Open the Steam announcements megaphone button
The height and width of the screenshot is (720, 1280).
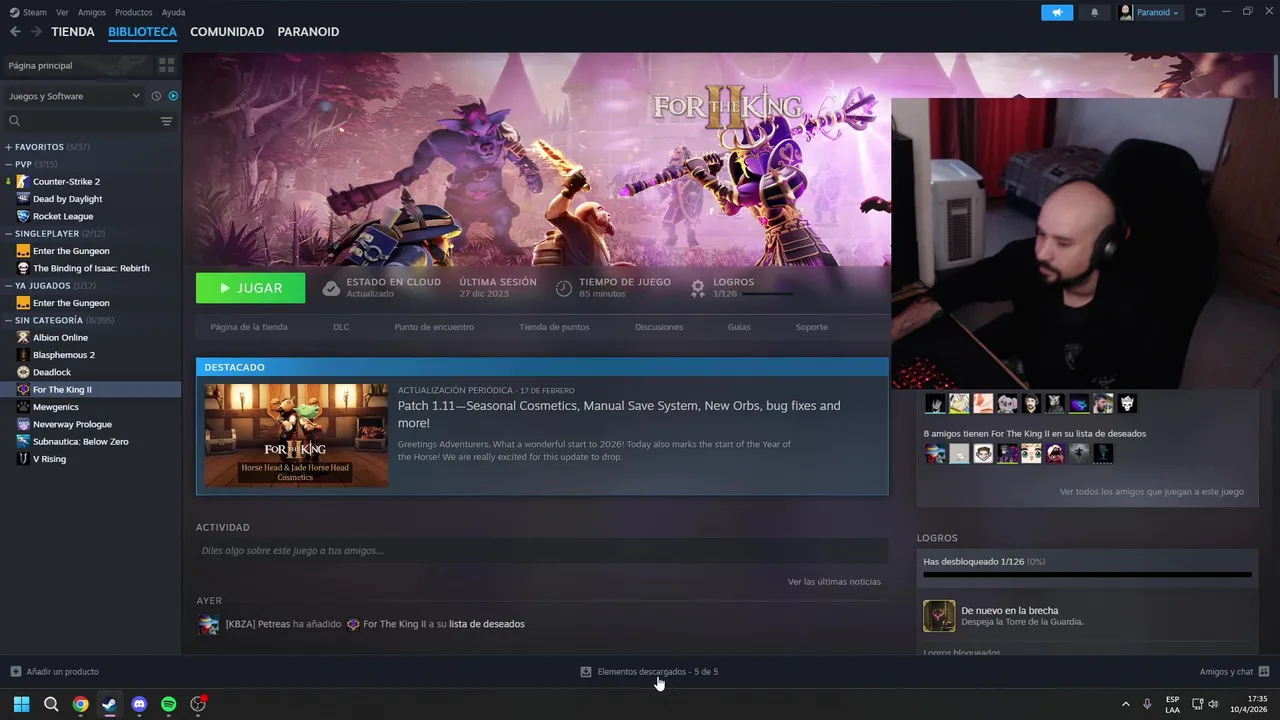1057,12
